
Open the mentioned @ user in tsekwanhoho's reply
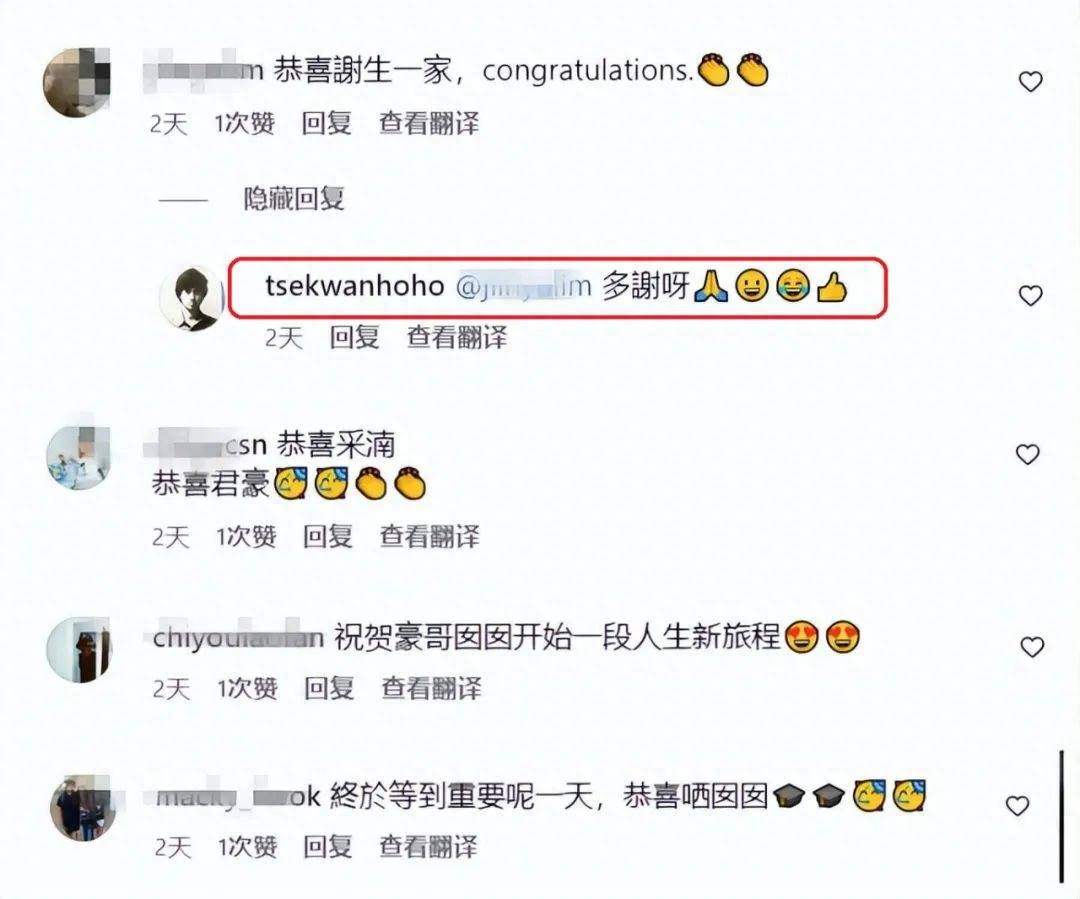coord(523,286)
